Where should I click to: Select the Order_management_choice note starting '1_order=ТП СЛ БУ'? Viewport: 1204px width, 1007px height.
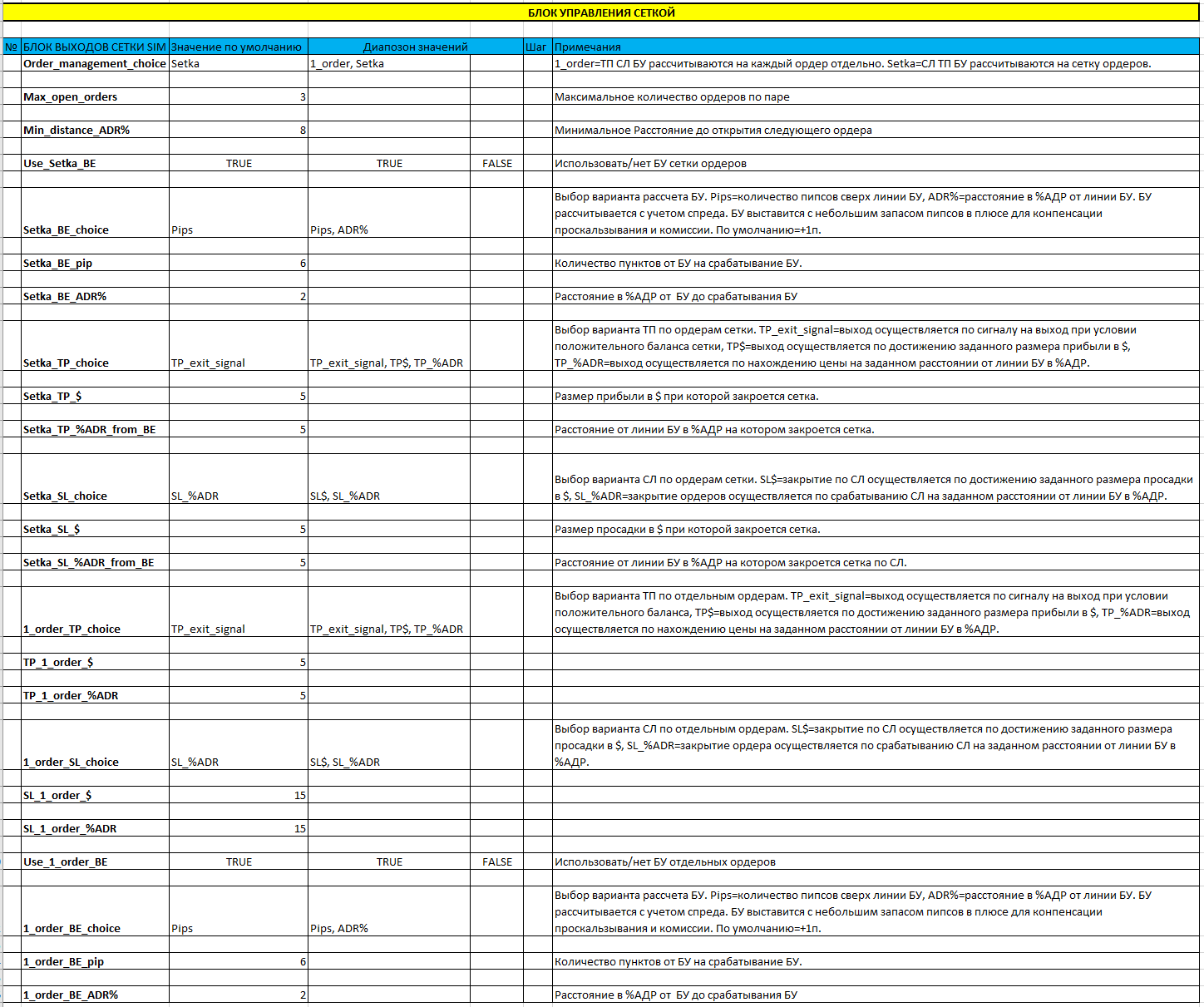coord(876,63)
